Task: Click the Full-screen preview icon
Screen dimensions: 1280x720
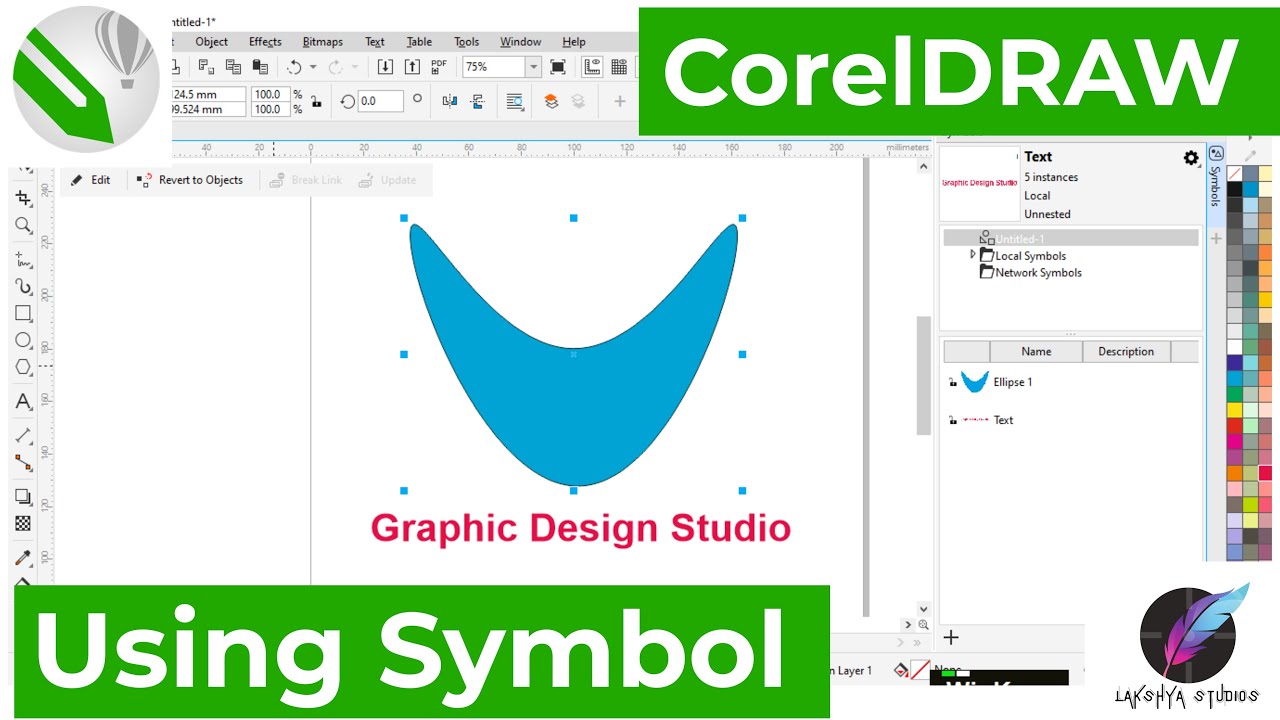Action: (558, 67)
